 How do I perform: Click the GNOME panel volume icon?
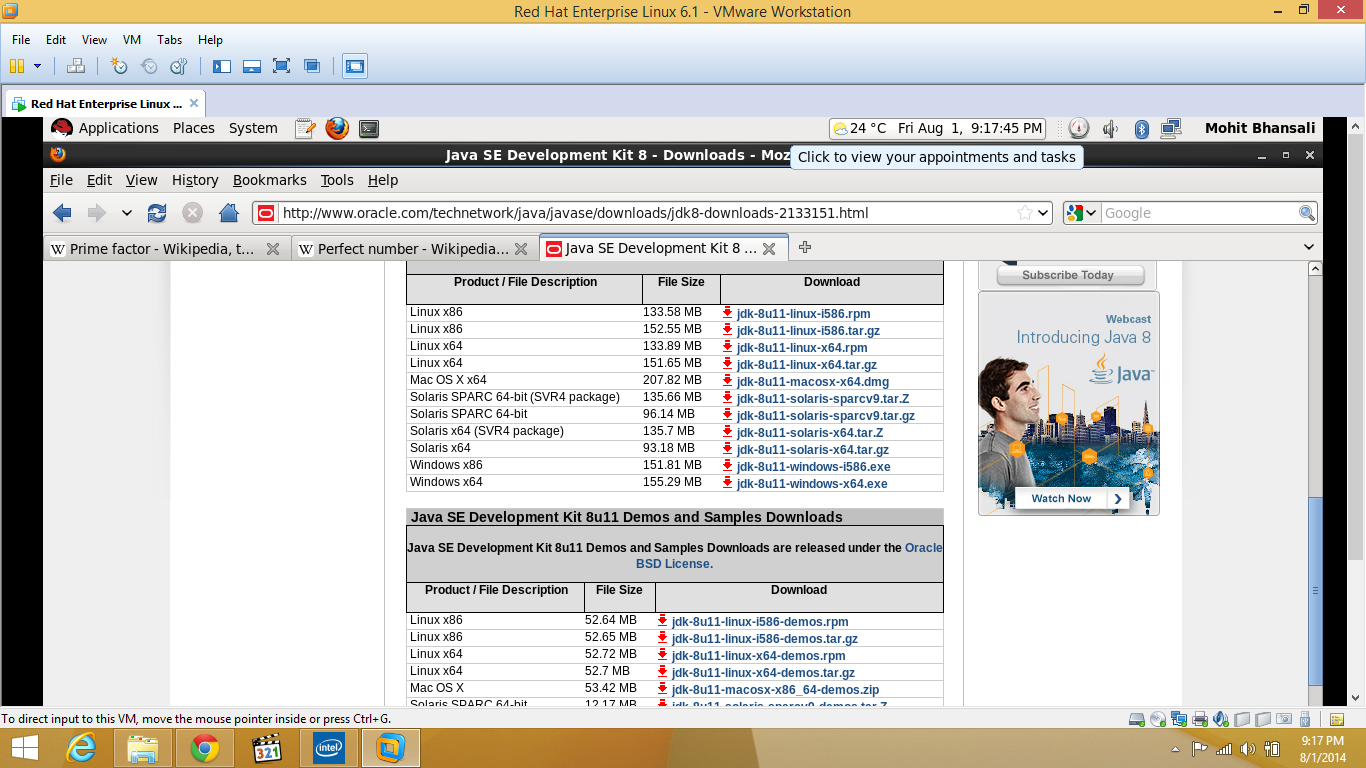[x=1110, y=128]
